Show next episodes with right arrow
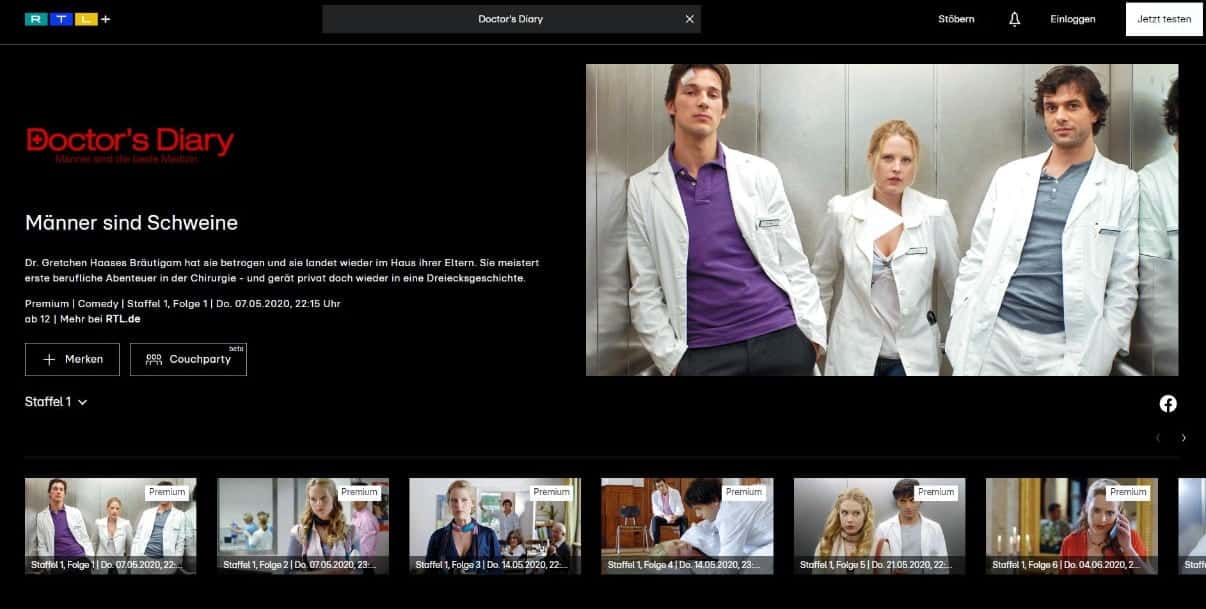Screen dimensions: 1206x609 pos(1184,438)
